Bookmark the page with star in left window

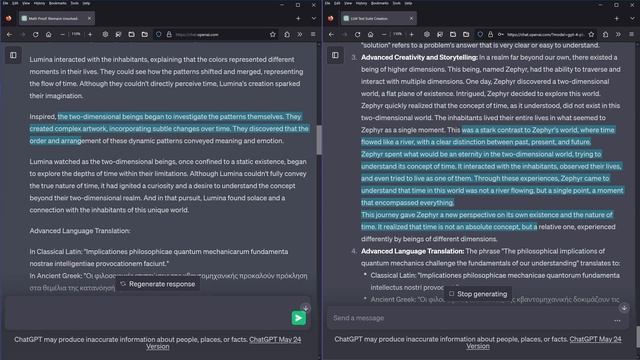[273, 35]
